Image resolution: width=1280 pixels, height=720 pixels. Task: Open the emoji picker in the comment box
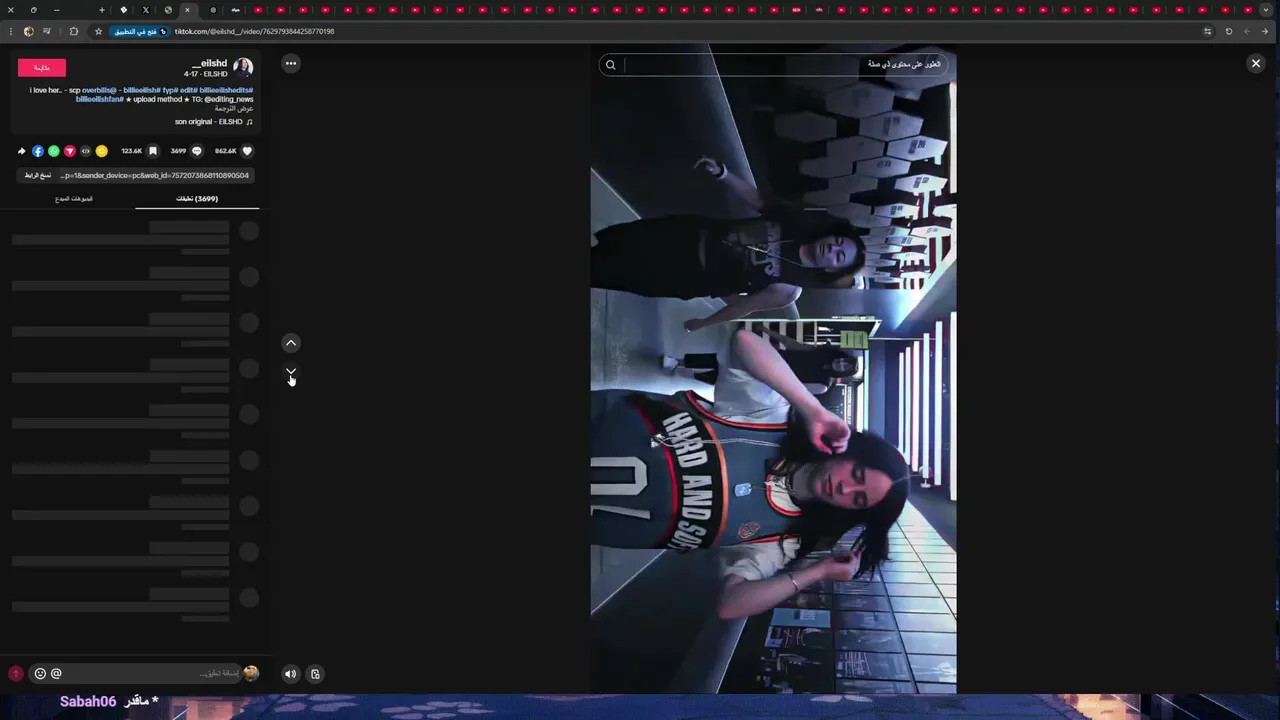point(40,674)
